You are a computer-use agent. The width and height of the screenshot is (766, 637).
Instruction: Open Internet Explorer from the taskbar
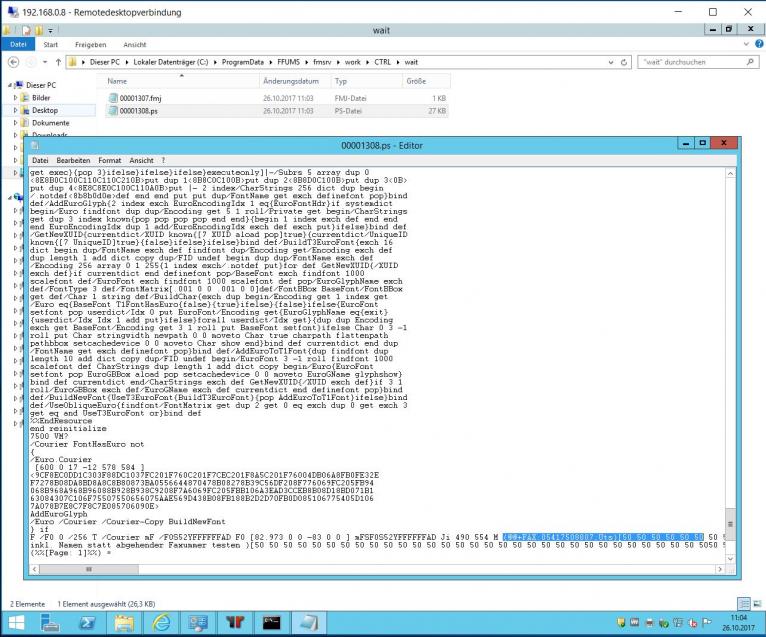[160, 622]
